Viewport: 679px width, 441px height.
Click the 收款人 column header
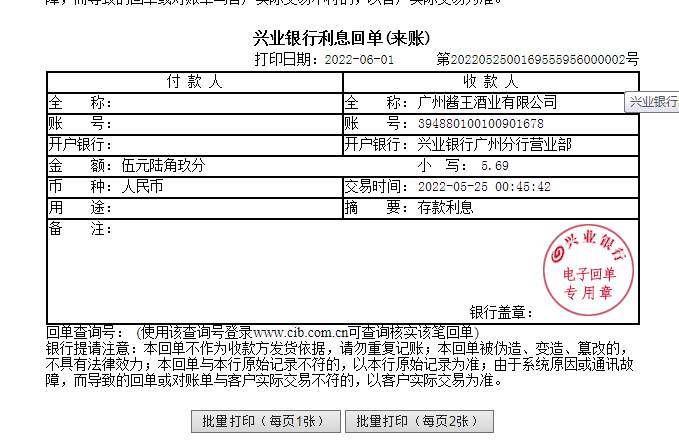[491, 81]
